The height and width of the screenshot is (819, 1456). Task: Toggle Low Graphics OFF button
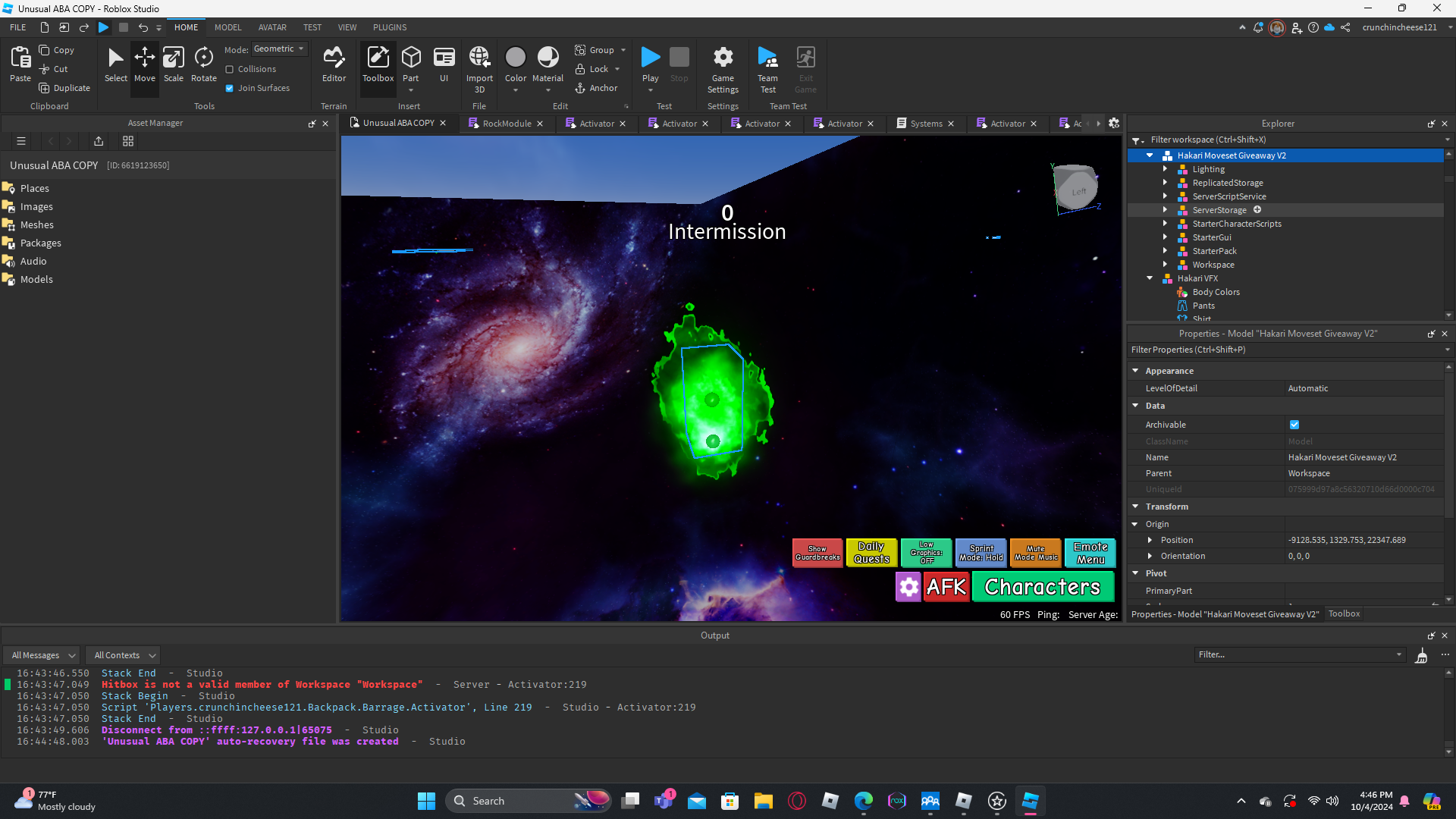926,553
